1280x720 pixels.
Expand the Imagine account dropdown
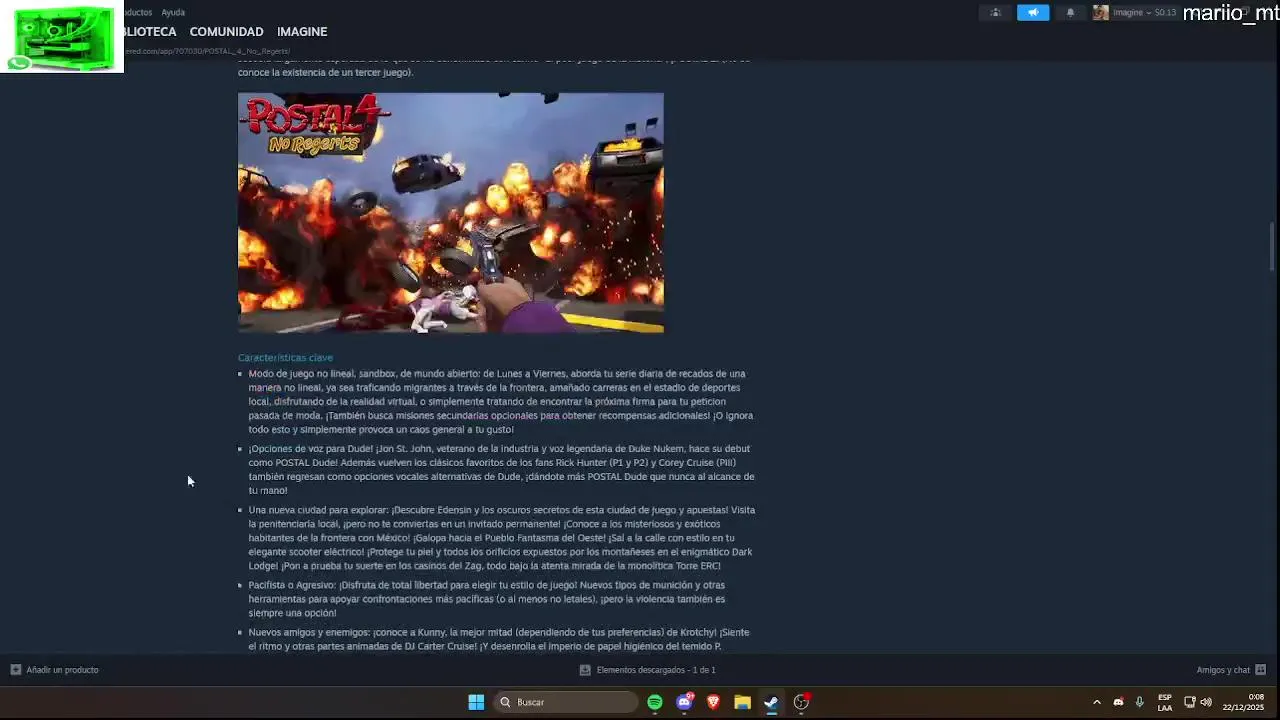pos(1145,13)
